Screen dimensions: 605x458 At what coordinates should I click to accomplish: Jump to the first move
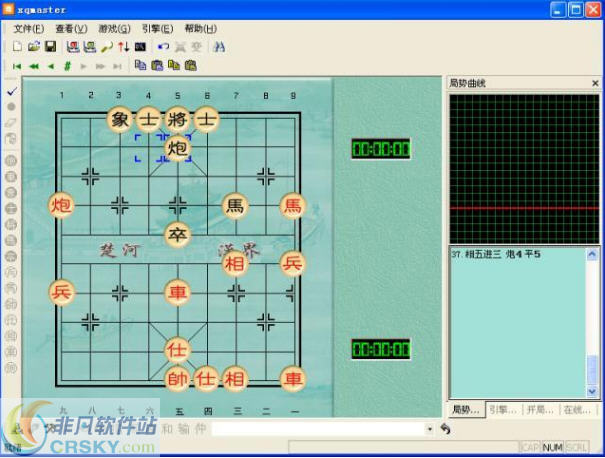tap(17, 66)
